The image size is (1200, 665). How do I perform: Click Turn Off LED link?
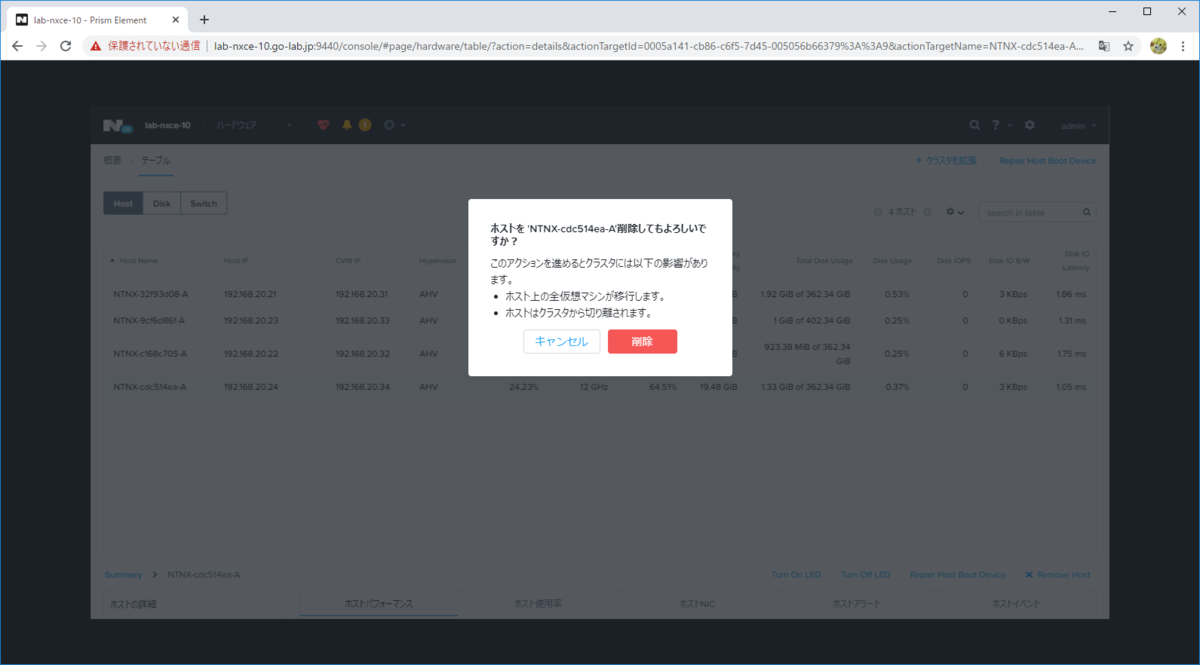[865, 575]
